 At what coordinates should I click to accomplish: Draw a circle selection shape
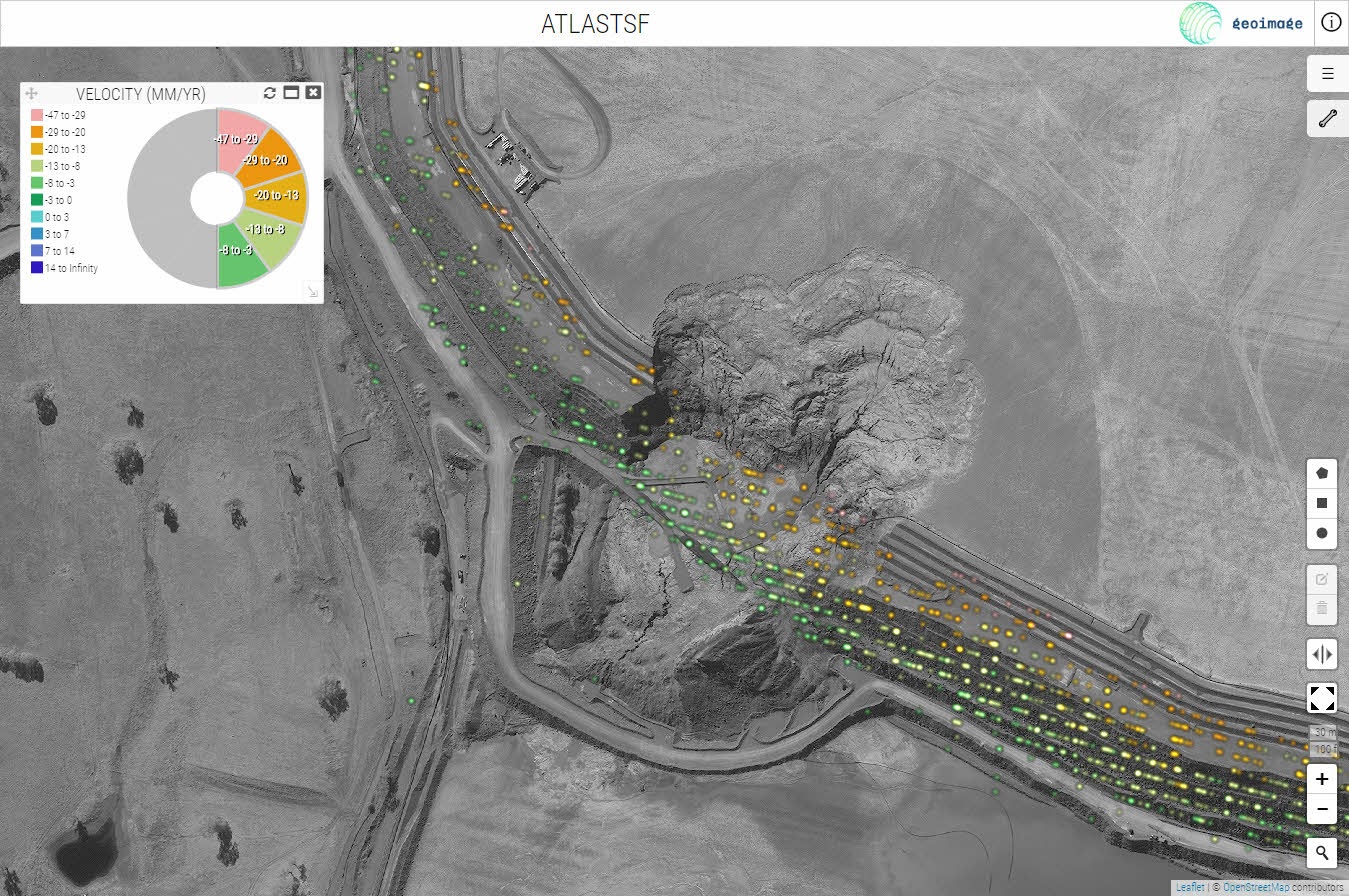click(1322, 534)
